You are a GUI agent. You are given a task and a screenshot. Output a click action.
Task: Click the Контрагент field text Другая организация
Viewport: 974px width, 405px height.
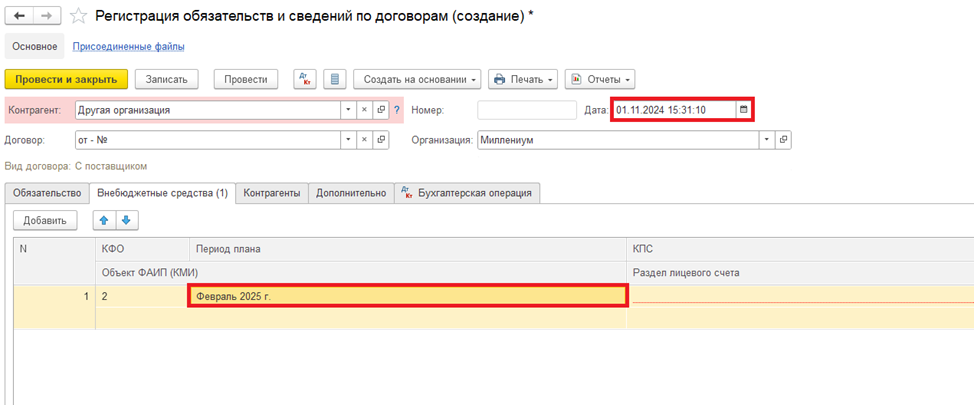207,110
